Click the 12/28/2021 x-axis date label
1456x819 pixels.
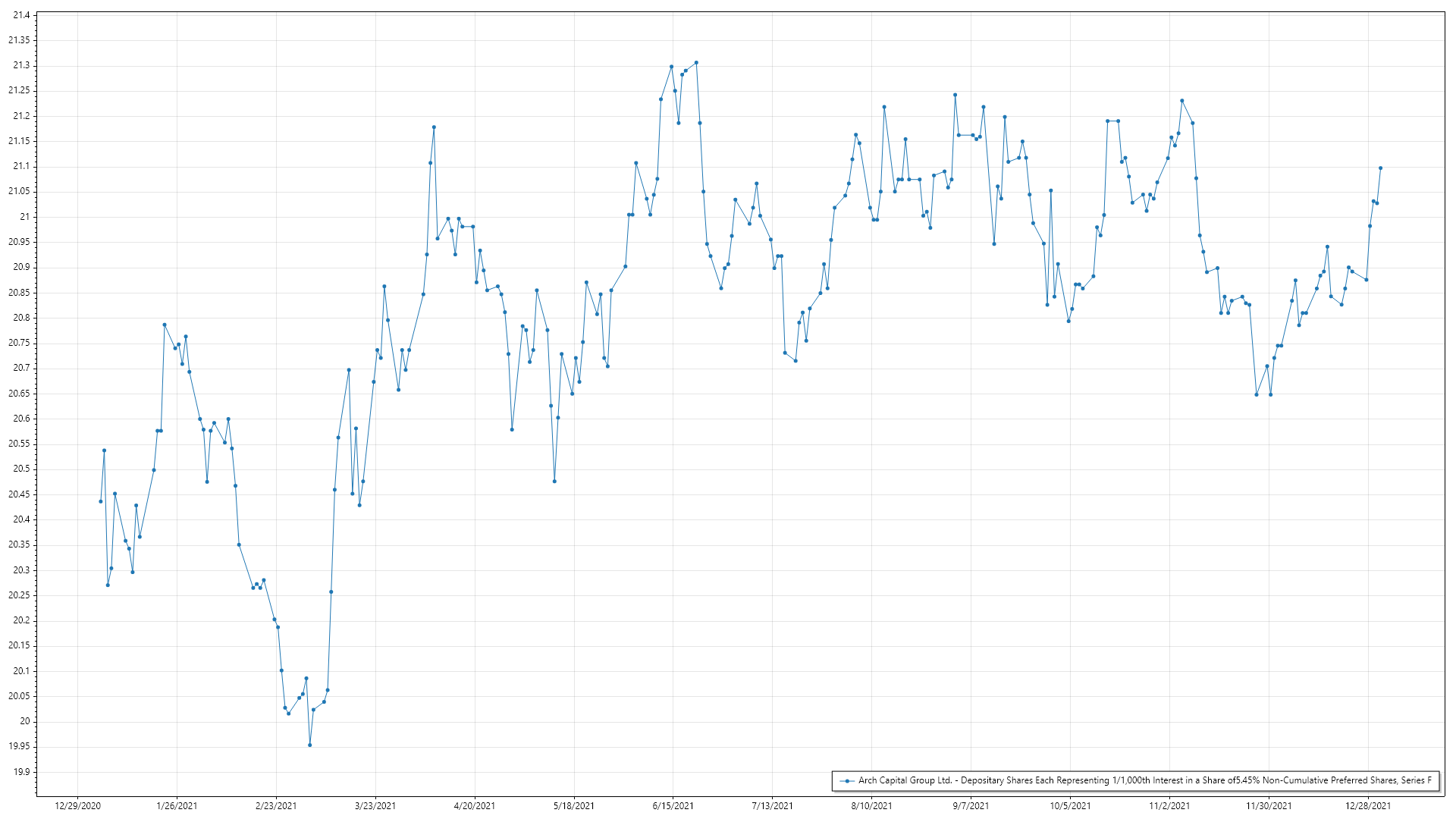pos(1368,806)
